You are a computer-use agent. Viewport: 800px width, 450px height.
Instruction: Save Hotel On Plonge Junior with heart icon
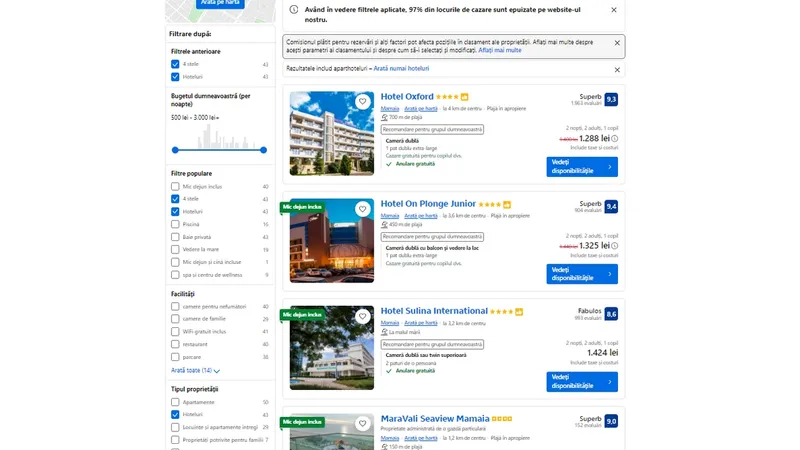(363, 209)
